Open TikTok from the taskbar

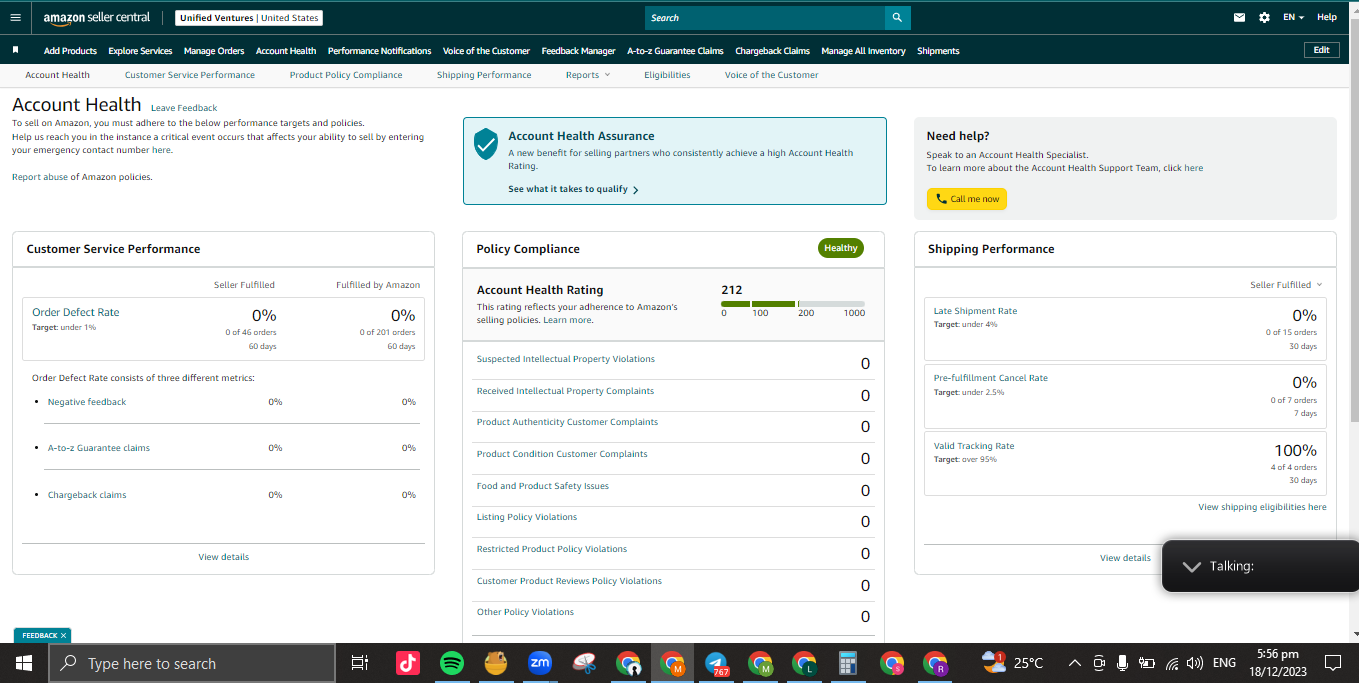pos(407,663)
